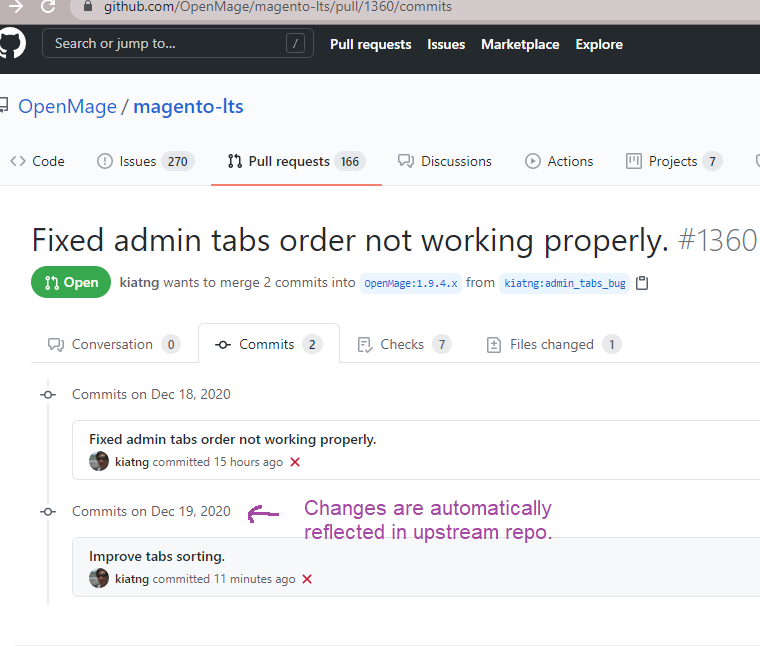This screenshot has height=647, width=760.
Task: Copy branch name using clipboard icon
Action: [642, 283]
